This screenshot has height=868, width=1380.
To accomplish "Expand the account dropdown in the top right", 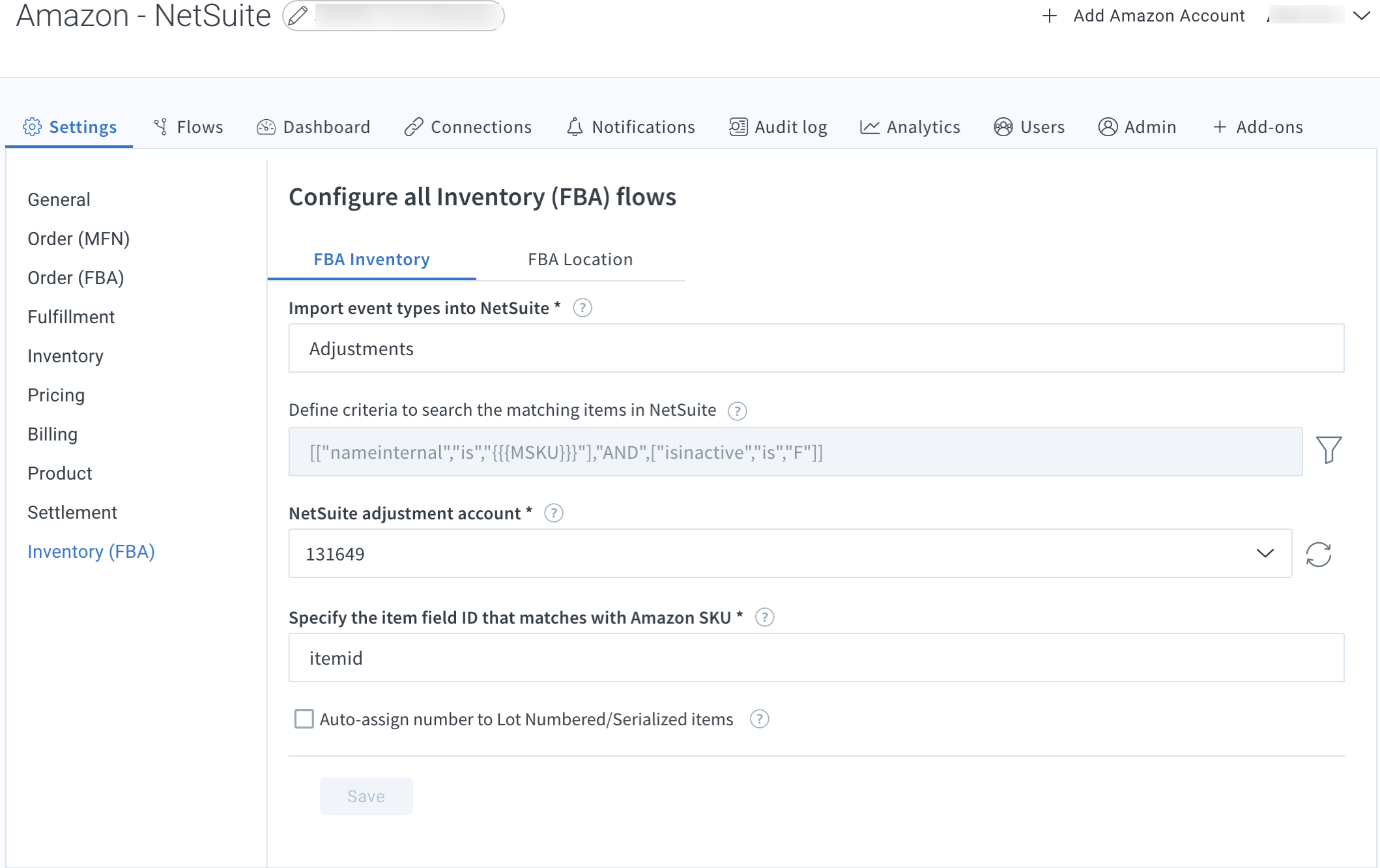I will pos(1361,16).
